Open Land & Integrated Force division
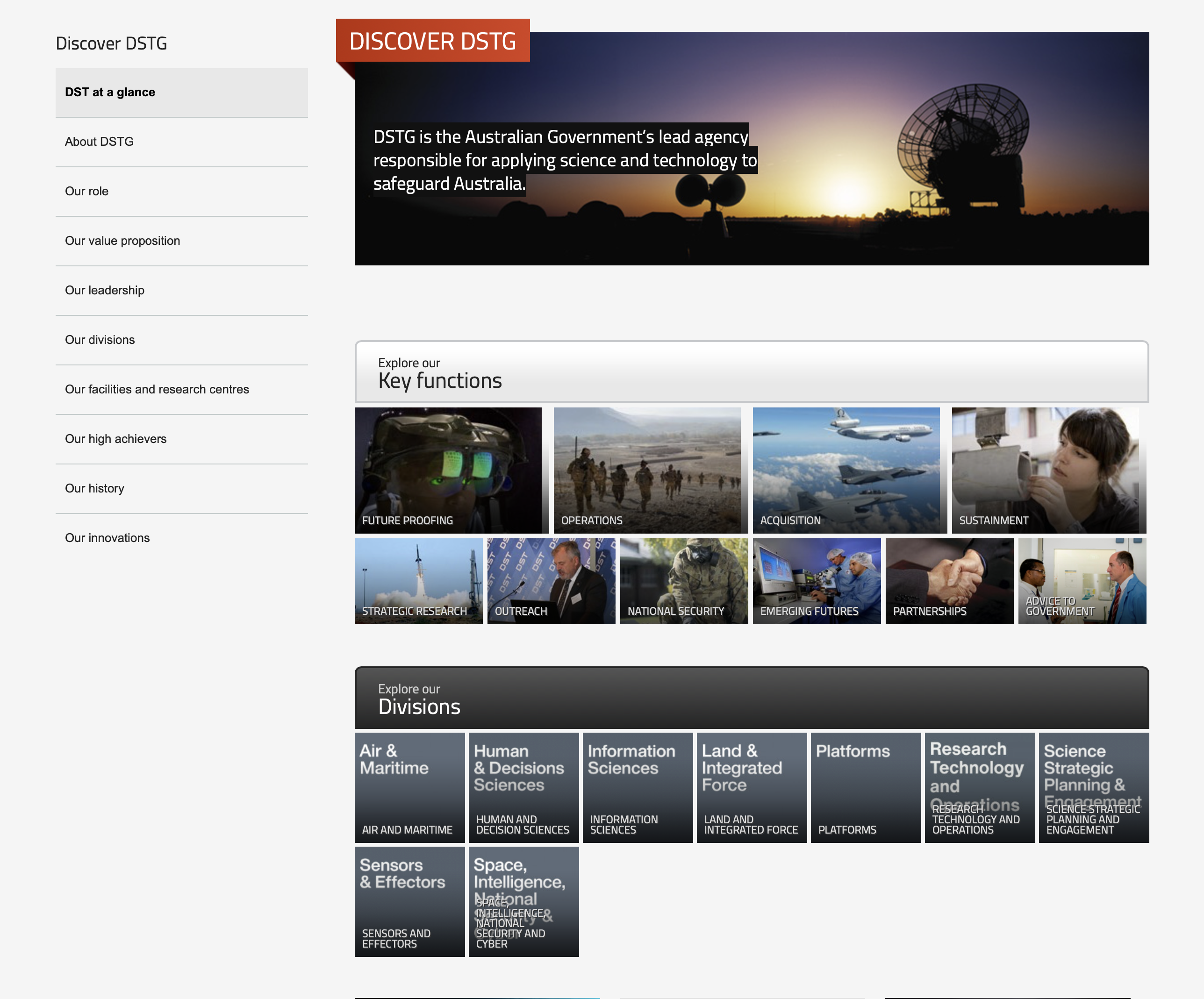Image resolution: width=1204 pixels, height=999 pixels. (x=752, y=788)
